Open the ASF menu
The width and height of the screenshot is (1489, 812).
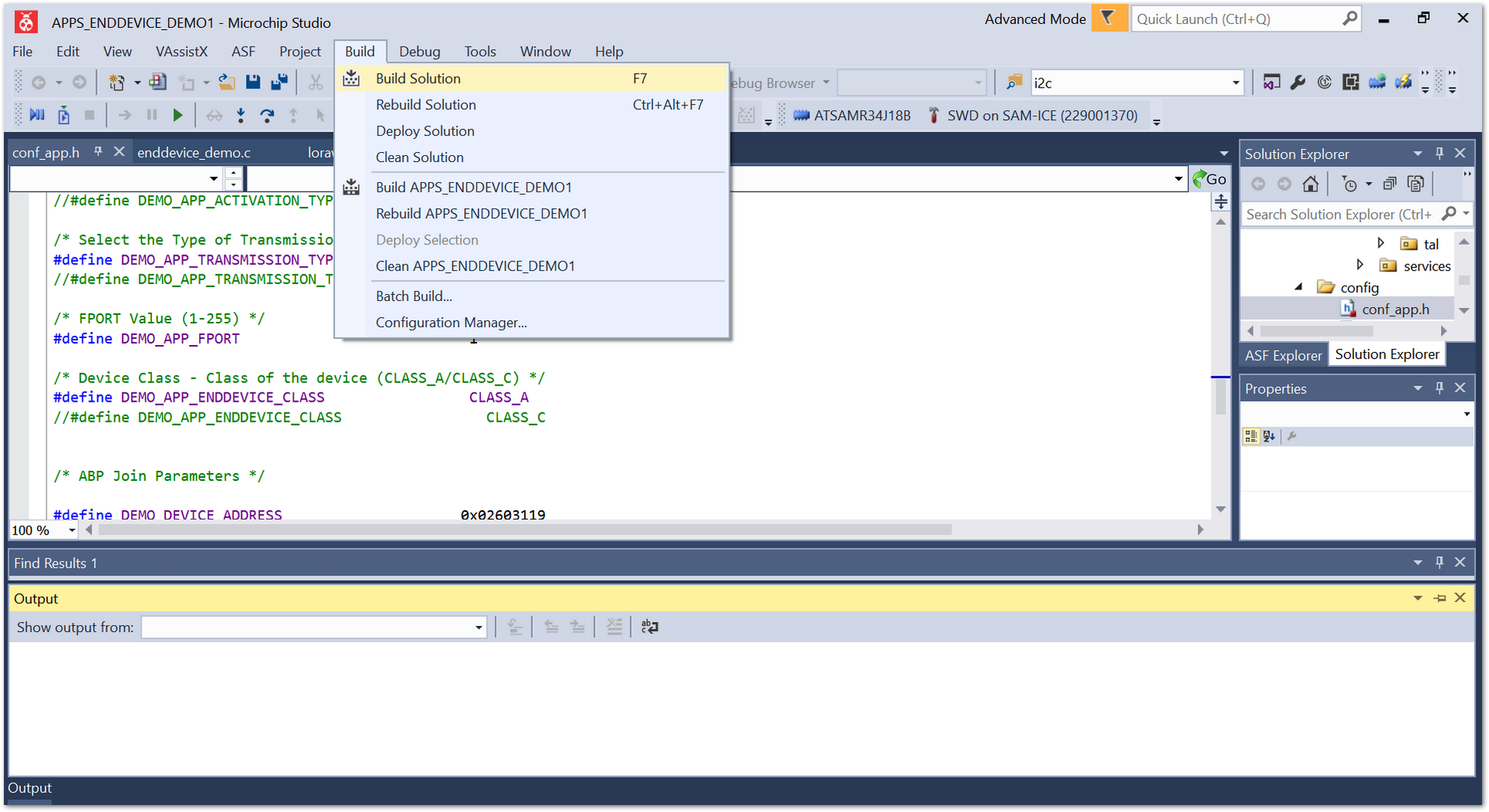243,51
